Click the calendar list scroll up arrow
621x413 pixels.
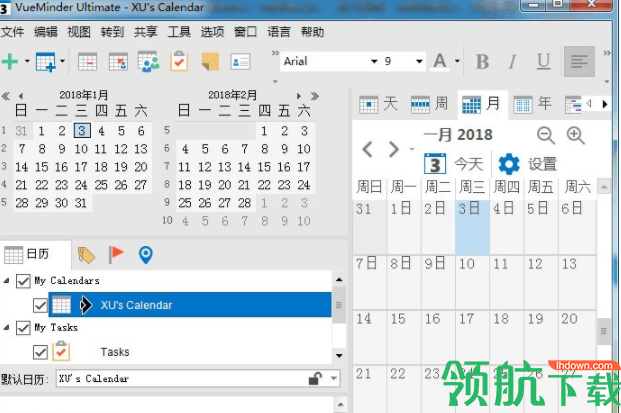339,279
